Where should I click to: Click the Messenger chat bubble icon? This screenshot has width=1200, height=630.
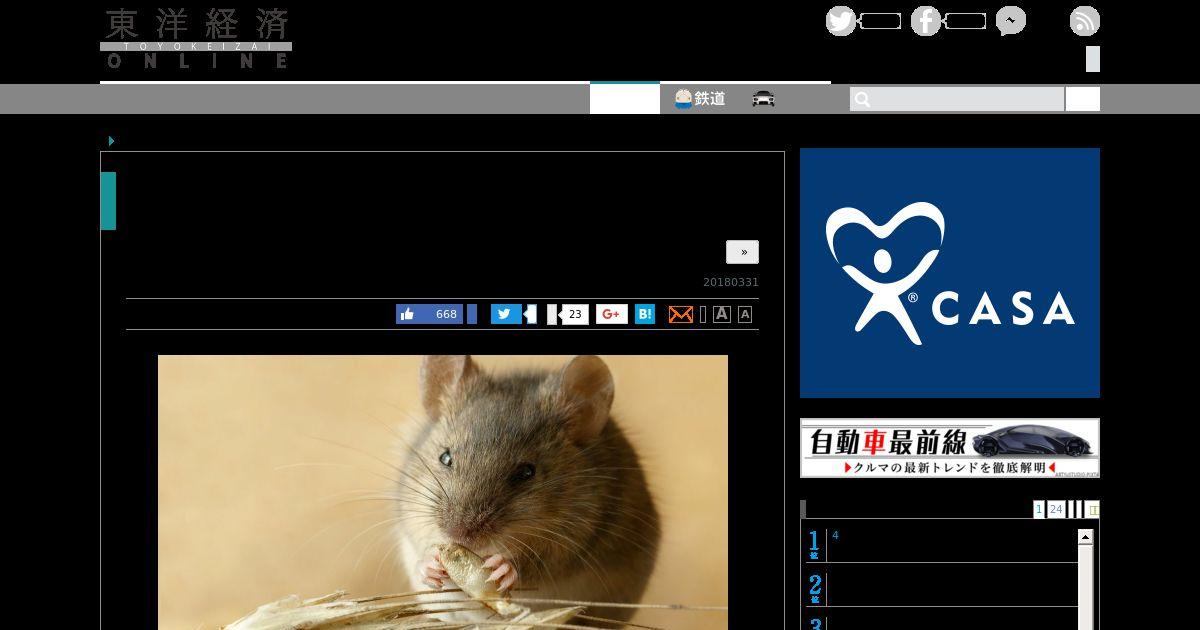click(1010, 21)
